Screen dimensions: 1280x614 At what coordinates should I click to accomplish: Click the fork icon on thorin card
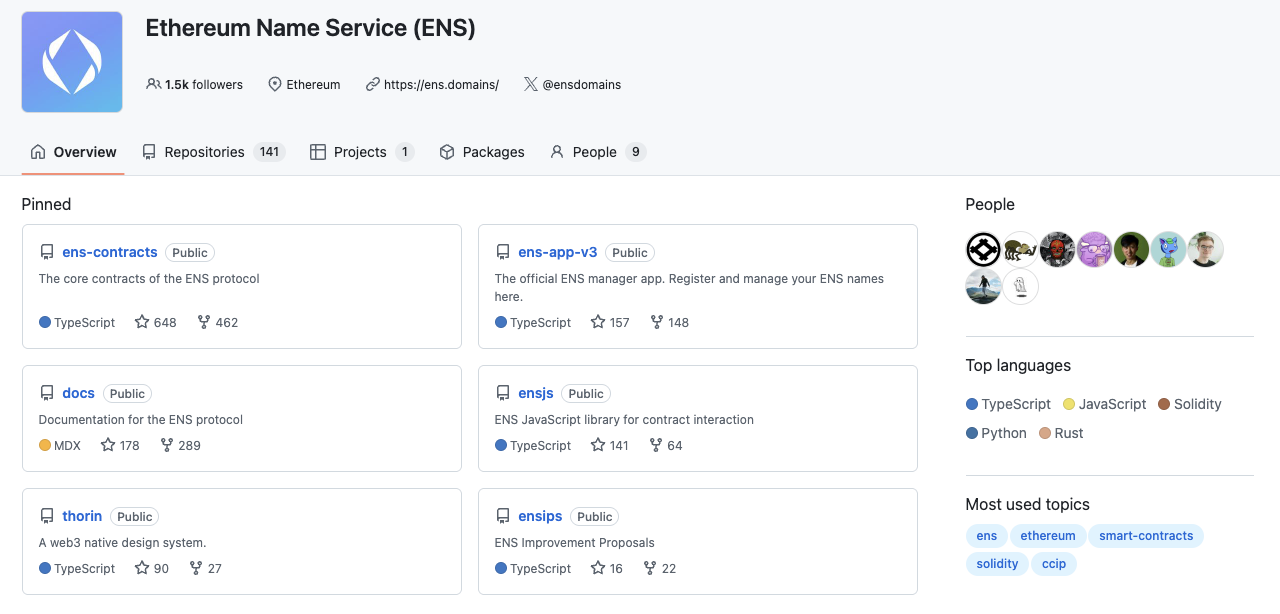click(196, 568)
